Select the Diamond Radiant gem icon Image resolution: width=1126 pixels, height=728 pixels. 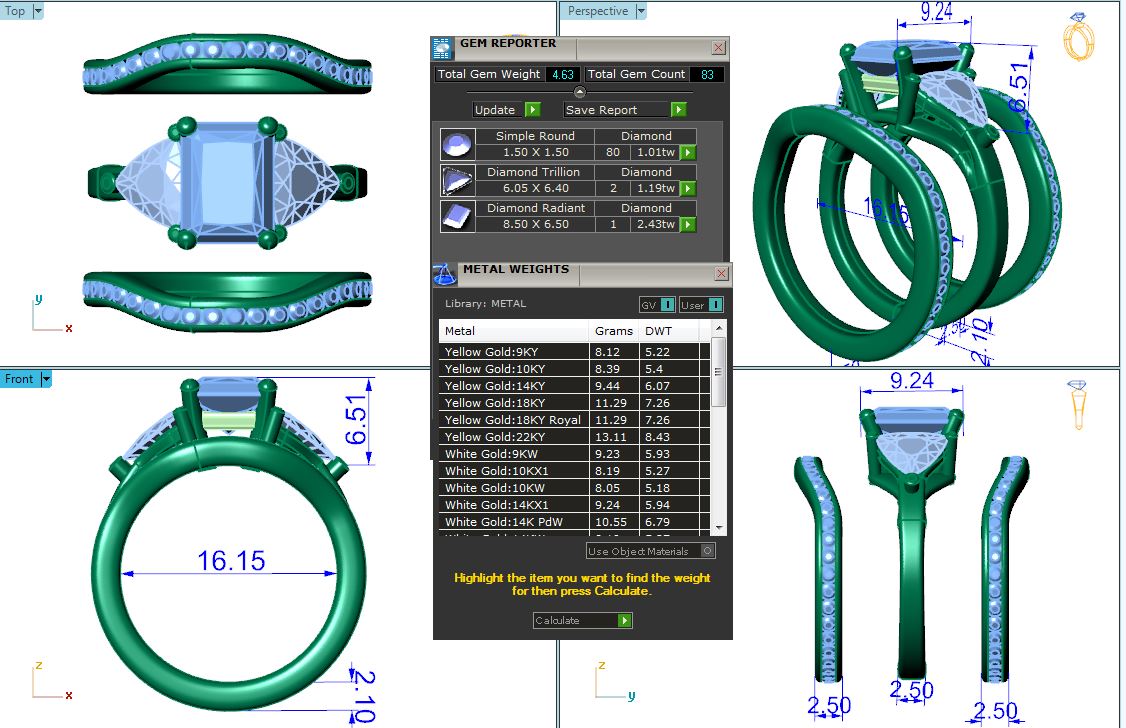pos(456,217)
